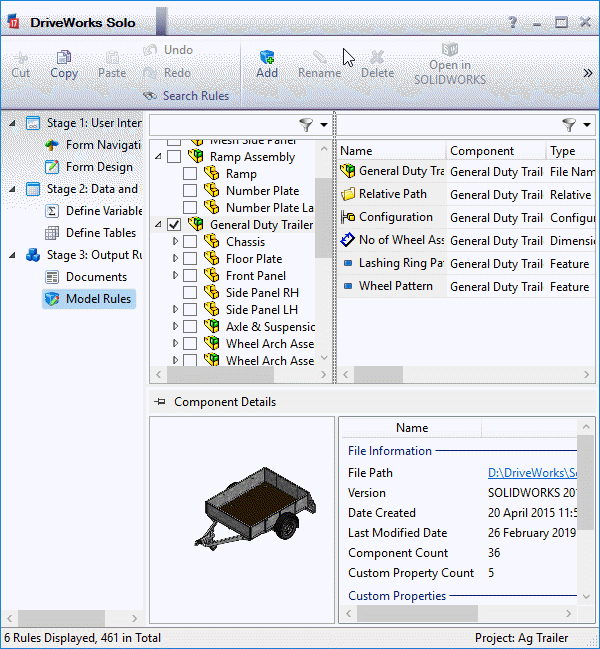Open the model tree filter dropdown arrow

[324, 125]
